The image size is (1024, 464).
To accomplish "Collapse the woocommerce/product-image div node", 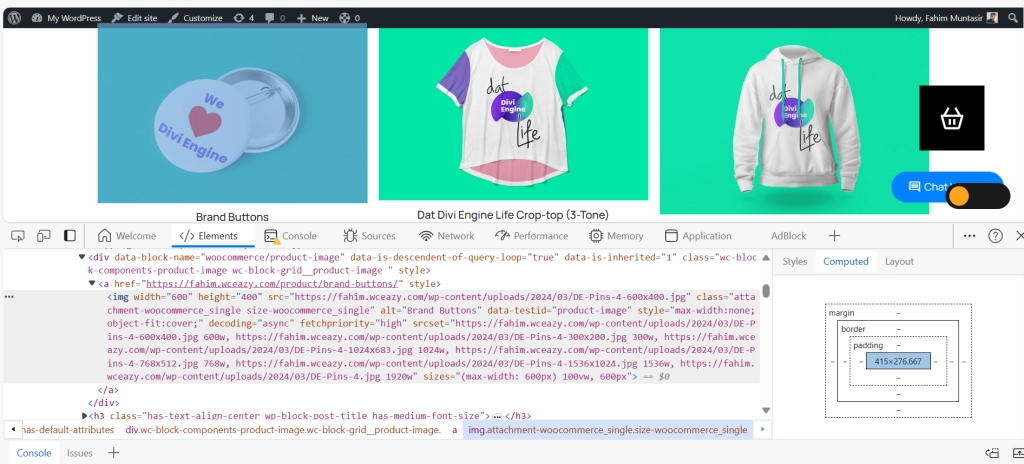I will [x=82, y=257].
